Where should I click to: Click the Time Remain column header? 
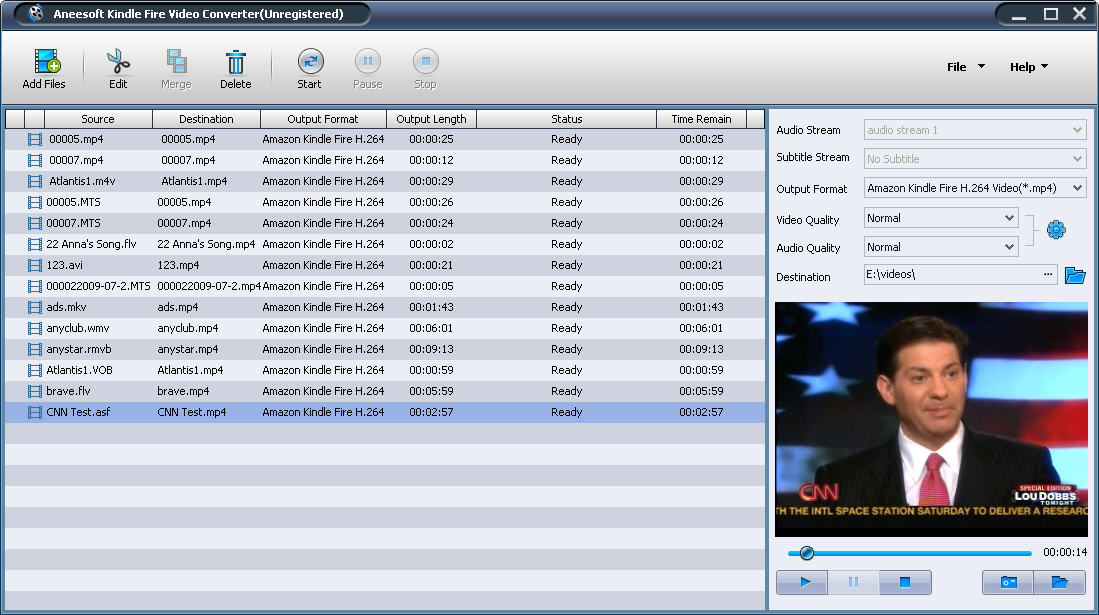701,119
